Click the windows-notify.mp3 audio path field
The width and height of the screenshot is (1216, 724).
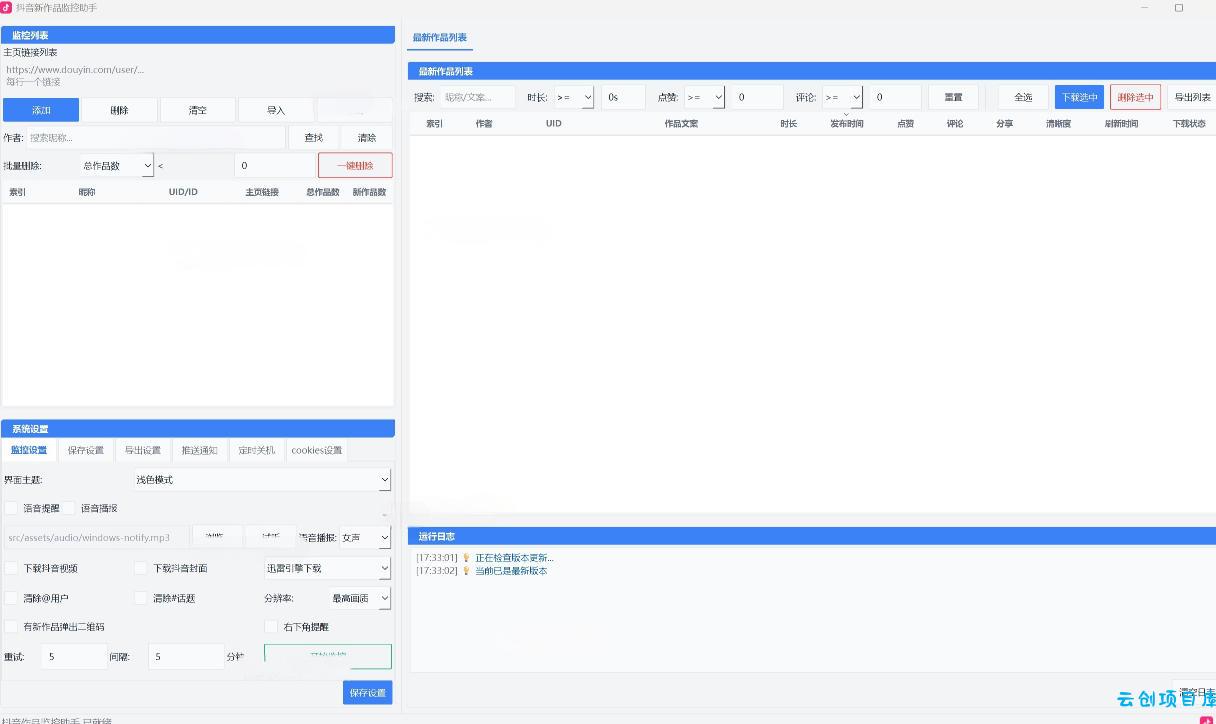click(x=95, y=538)
